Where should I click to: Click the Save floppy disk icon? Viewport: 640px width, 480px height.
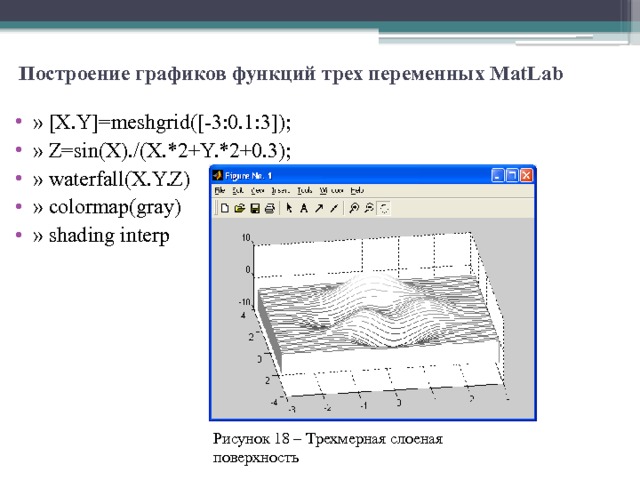click(x=255, y=209)
